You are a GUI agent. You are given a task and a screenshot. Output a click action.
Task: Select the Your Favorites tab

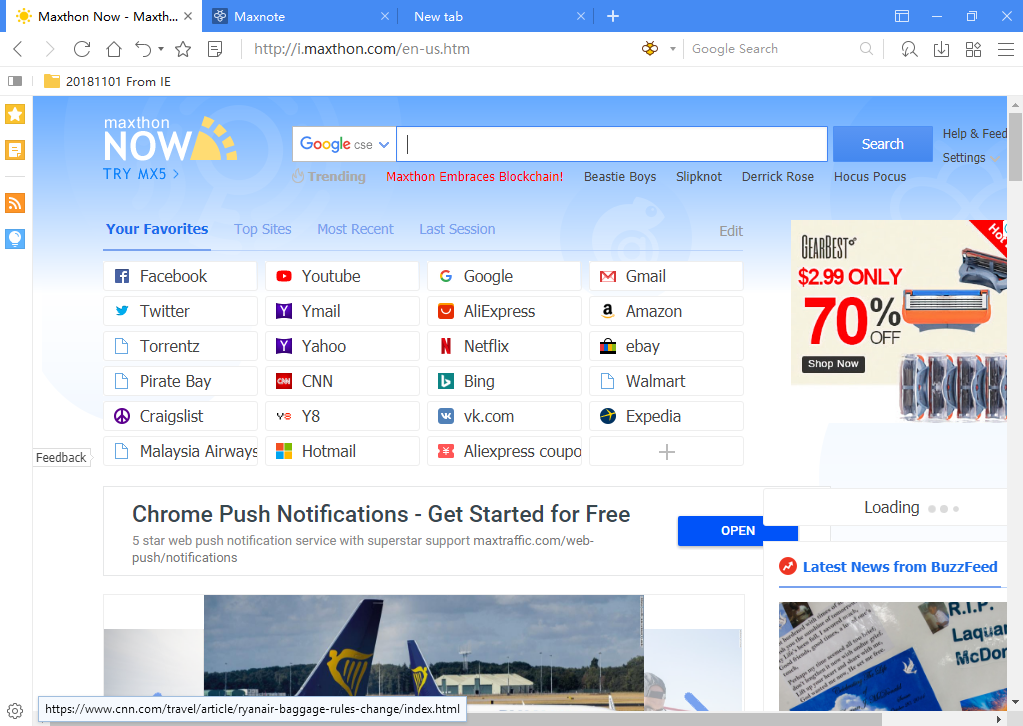pos(157,230)
